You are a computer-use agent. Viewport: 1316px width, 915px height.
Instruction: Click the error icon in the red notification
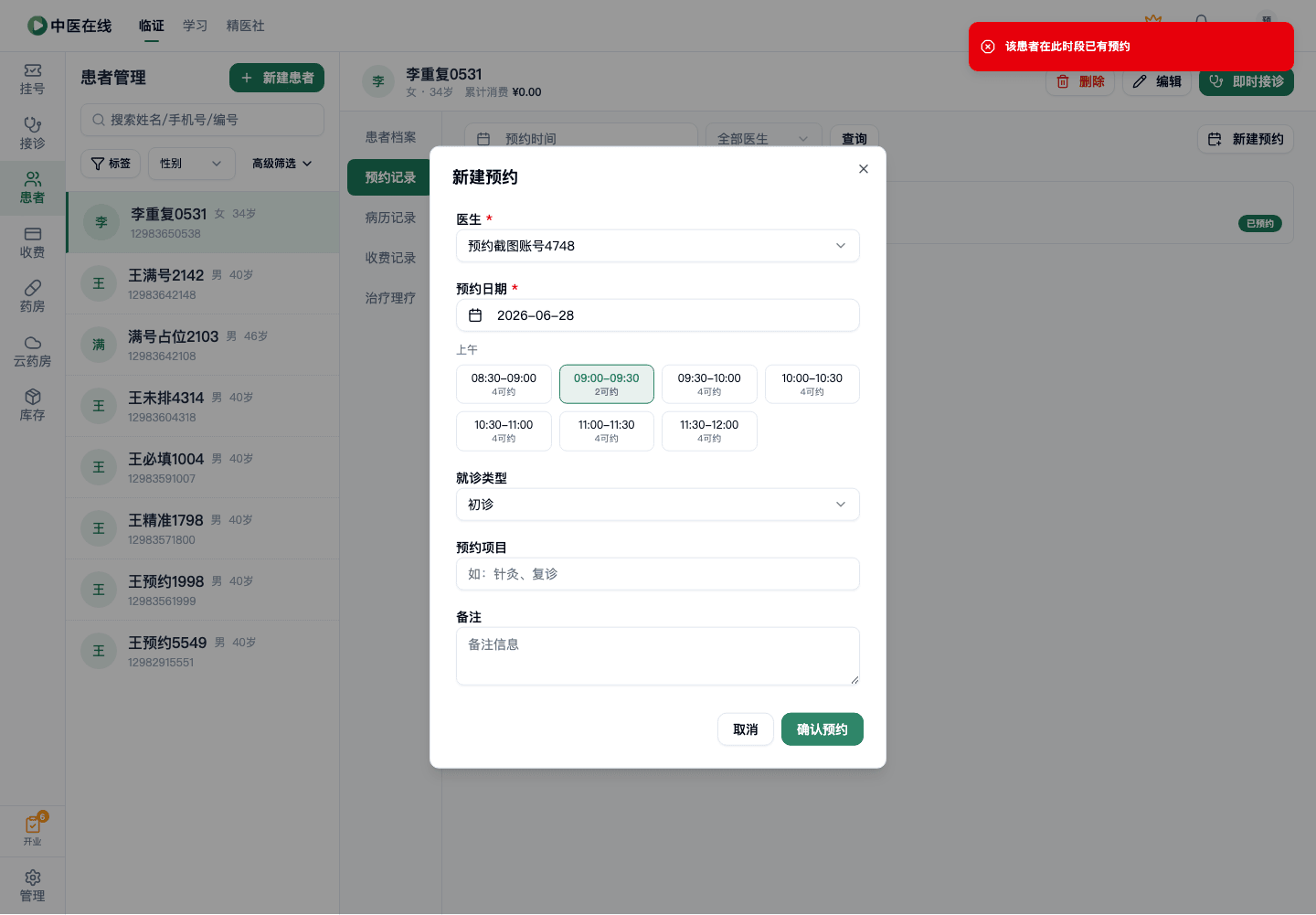(988, 47)
